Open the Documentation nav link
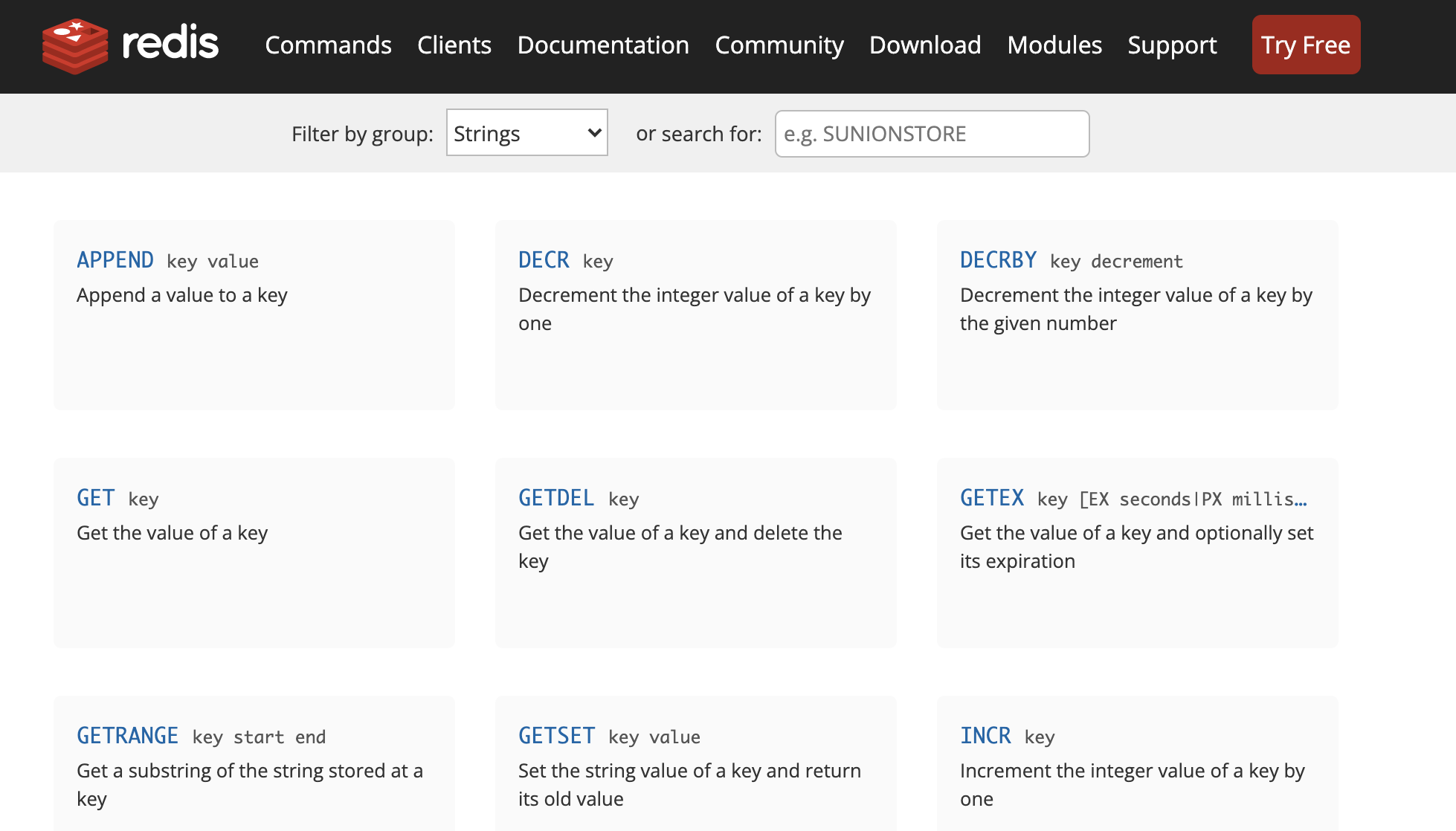This screenshot has width=1456, height=831. click(x=602, y=45)
